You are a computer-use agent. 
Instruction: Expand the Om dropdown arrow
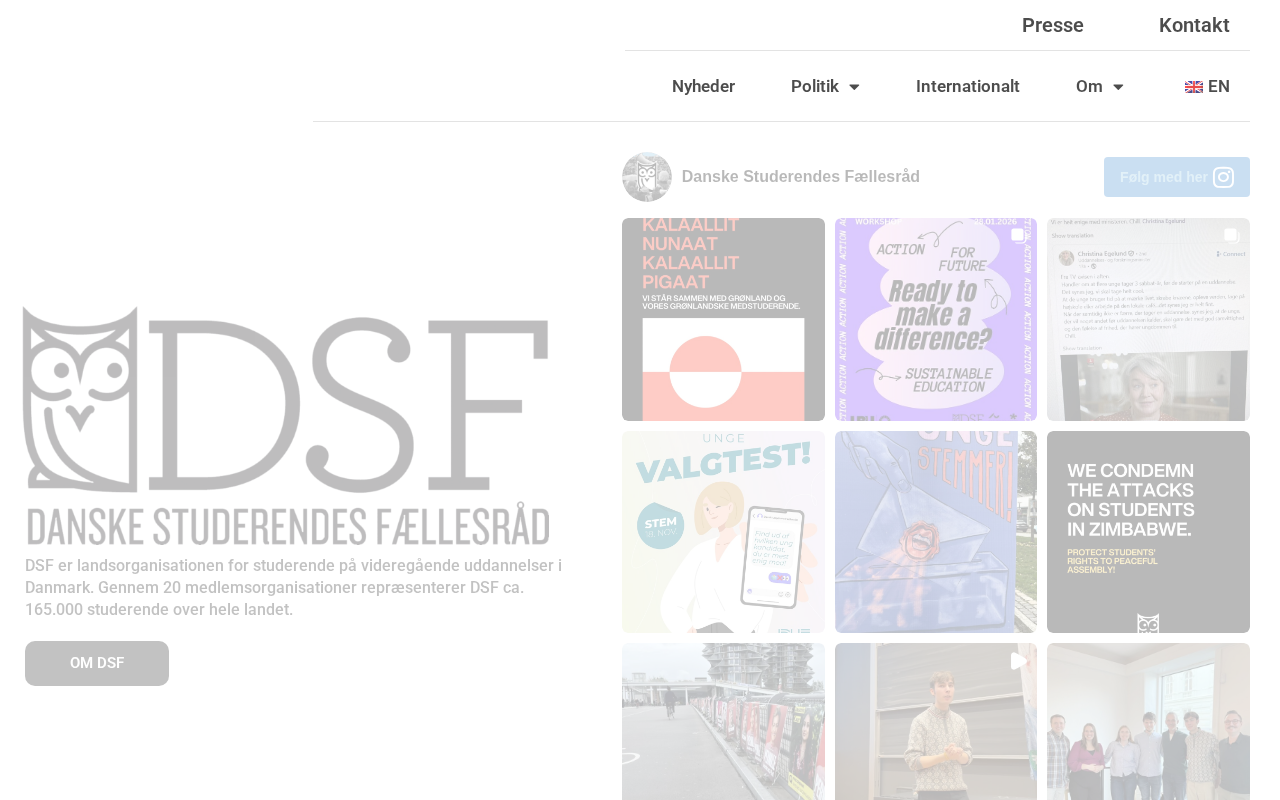pyautogui.click(x=1118, y=87)
